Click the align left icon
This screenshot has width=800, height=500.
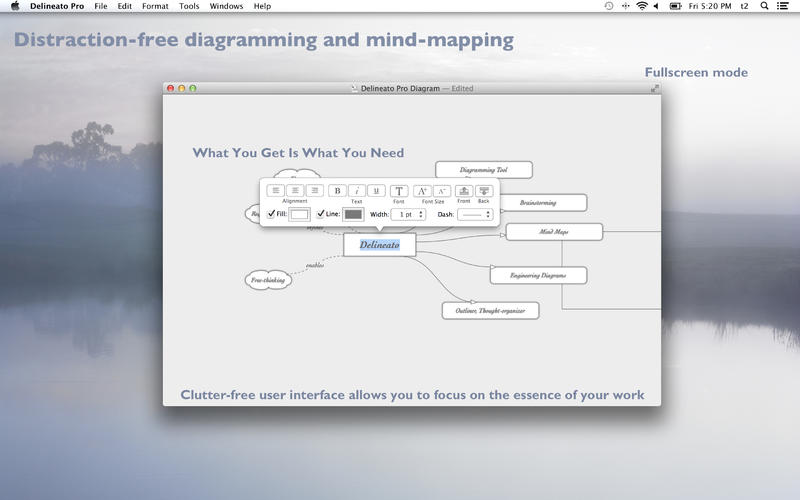click(x=276, y=190)
